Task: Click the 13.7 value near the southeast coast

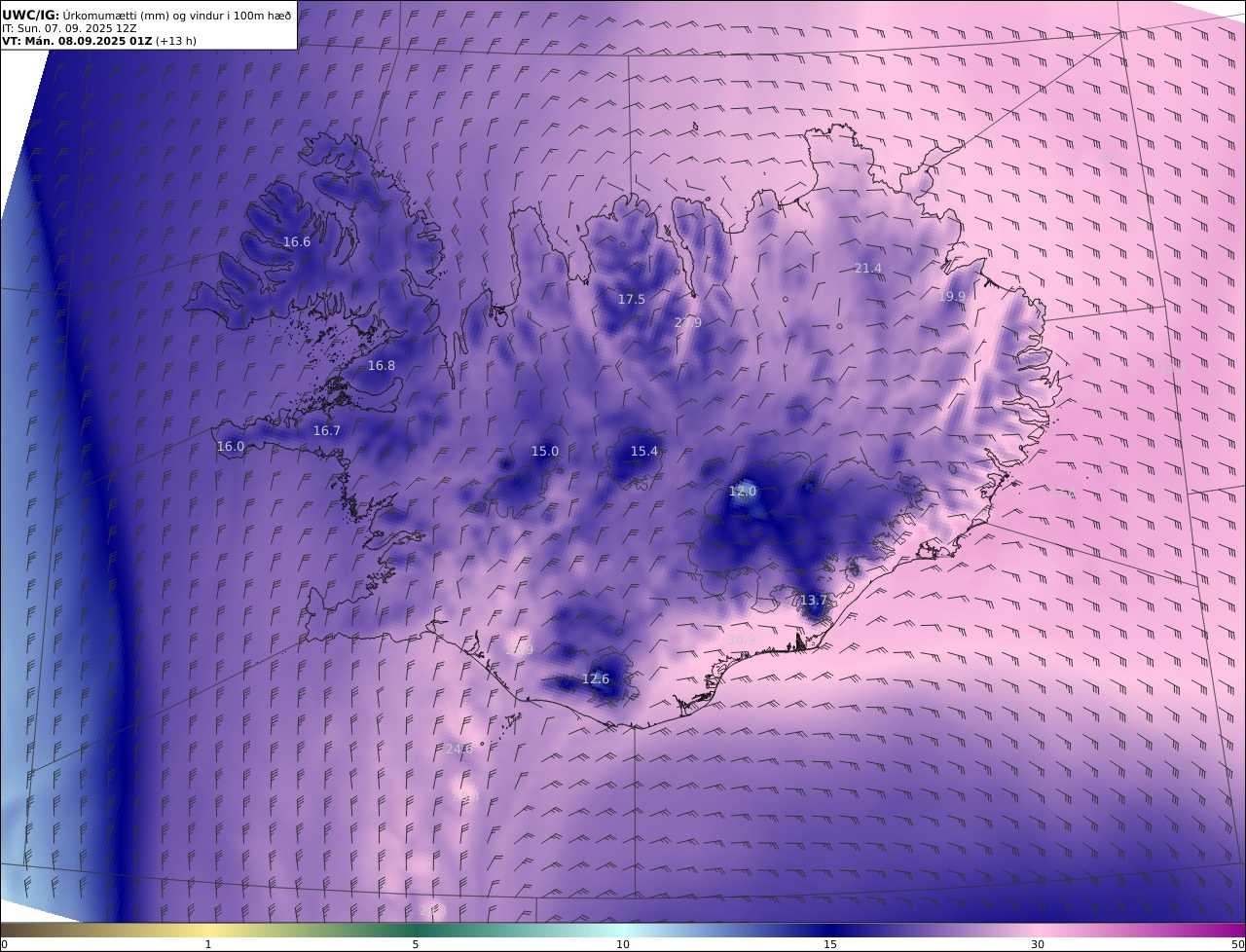Action: (813, 601)
